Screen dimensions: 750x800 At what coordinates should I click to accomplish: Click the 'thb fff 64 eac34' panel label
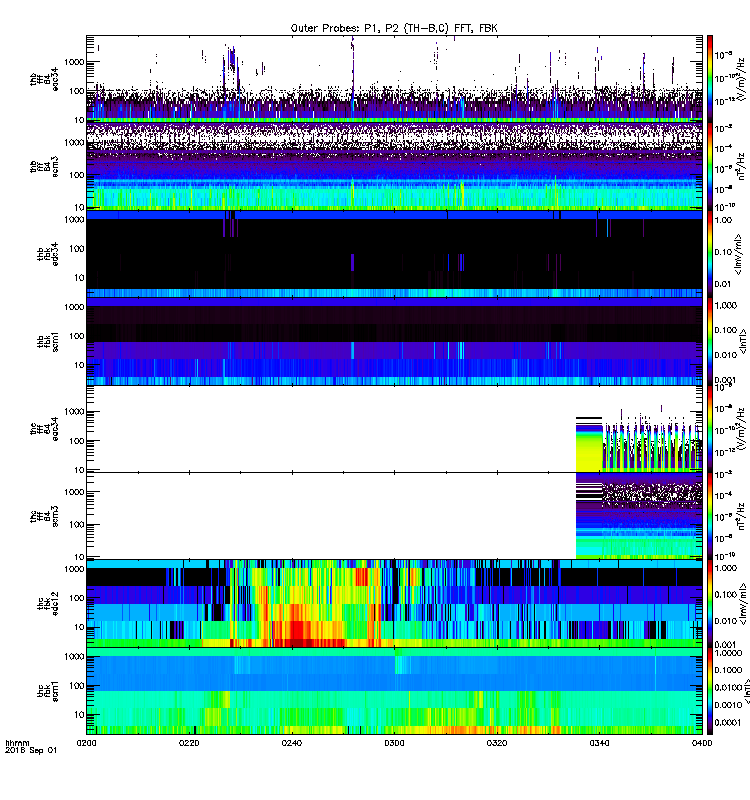[x=44, y=78]
